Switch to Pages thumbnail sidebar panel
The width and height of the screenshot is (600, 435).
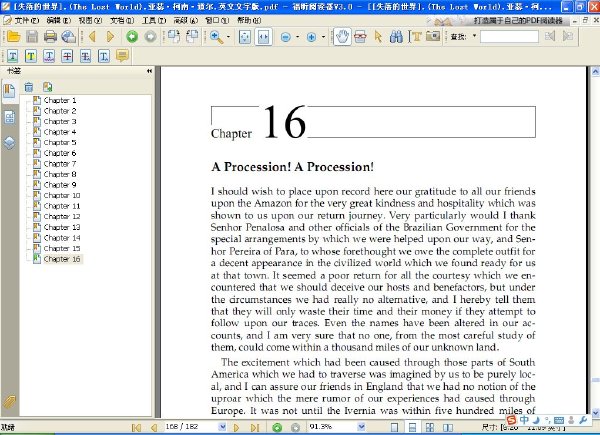(10, 117)
